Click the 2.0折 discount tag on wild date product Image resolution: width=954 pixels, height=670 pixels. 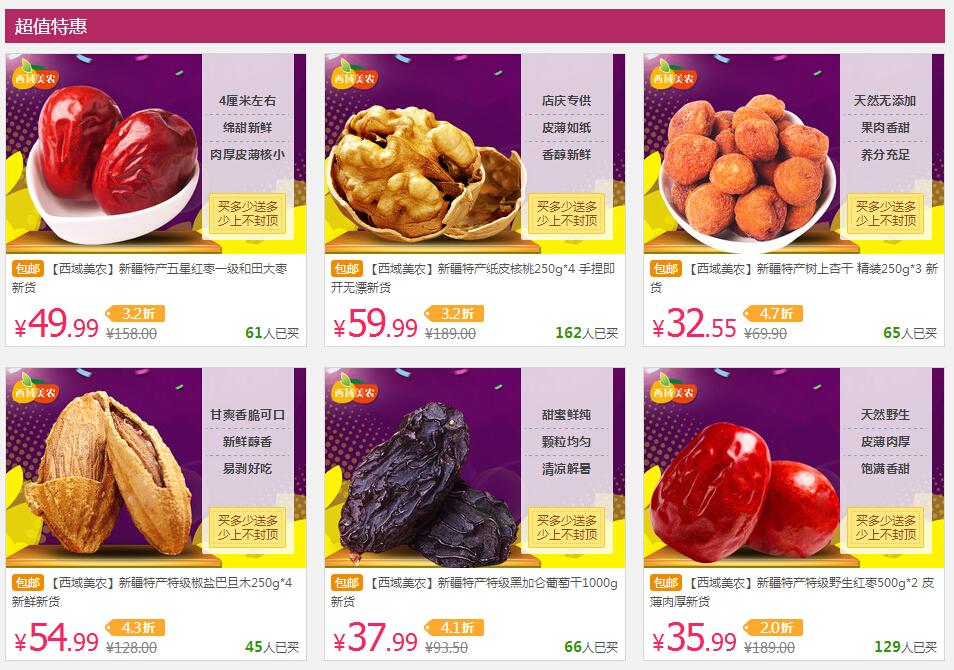(773, 627)
